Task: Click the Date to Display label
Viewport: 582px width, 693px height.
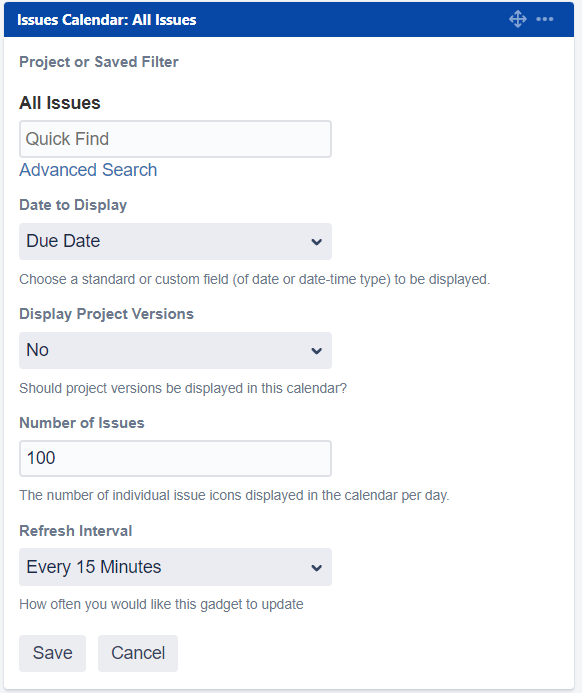Action: [73, 205]
